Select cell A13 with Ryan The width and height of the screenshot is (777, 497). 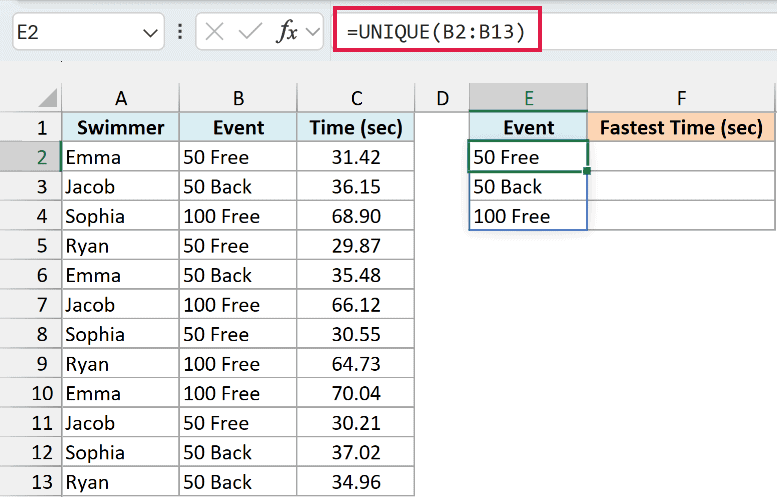[x=120, y=482]
